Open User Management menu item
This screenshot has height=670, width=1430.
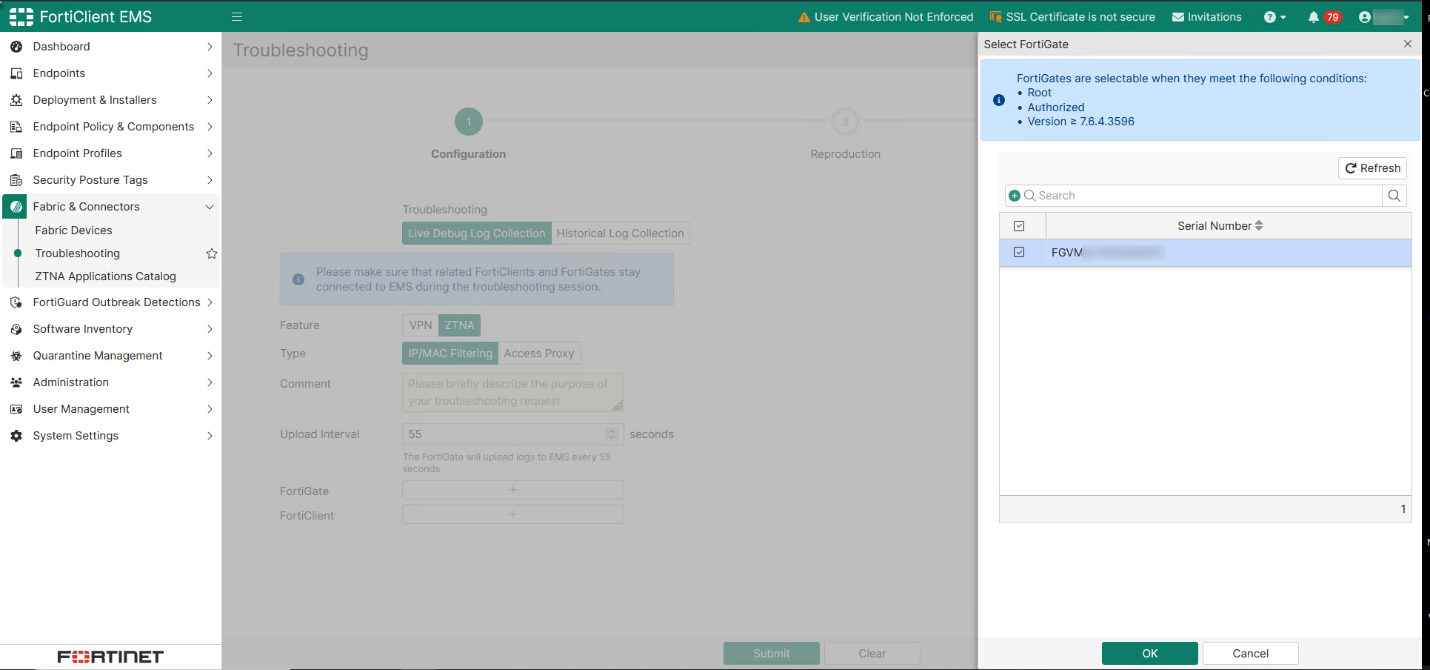pyautogui.click(x=81, y=409)
